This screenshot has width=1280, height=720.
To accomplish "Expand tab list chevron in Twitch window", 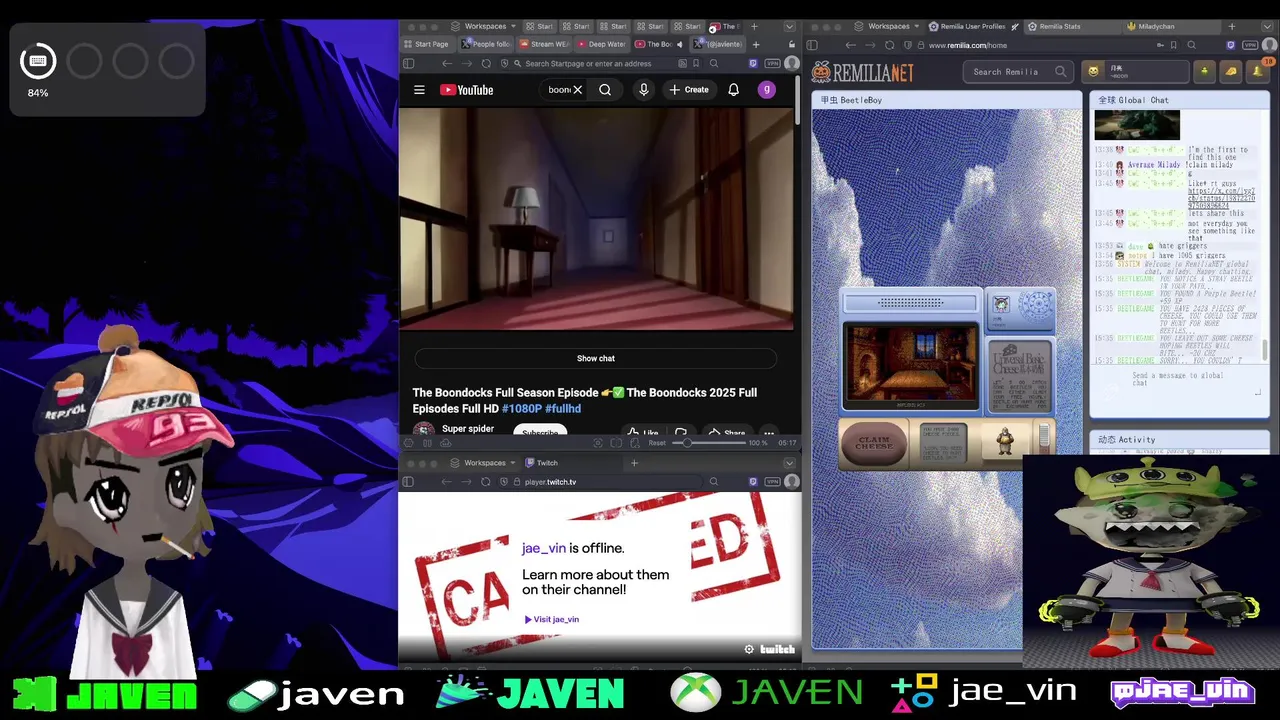I will 789,463.
